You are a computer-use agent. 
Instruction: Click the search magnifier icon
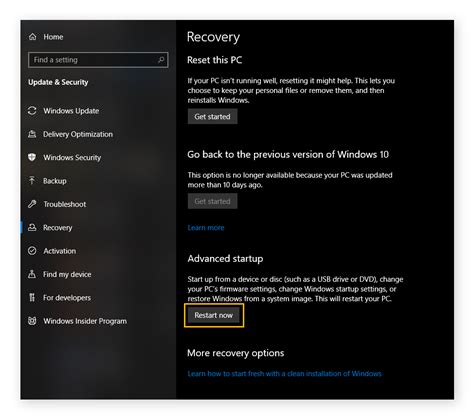coord(161,60)
